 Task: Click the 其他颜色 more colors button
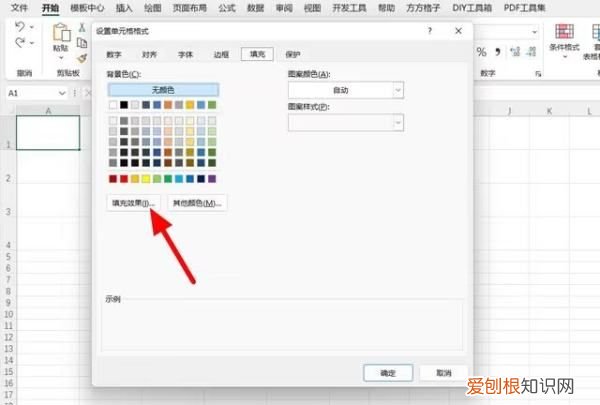click(197, 203)
